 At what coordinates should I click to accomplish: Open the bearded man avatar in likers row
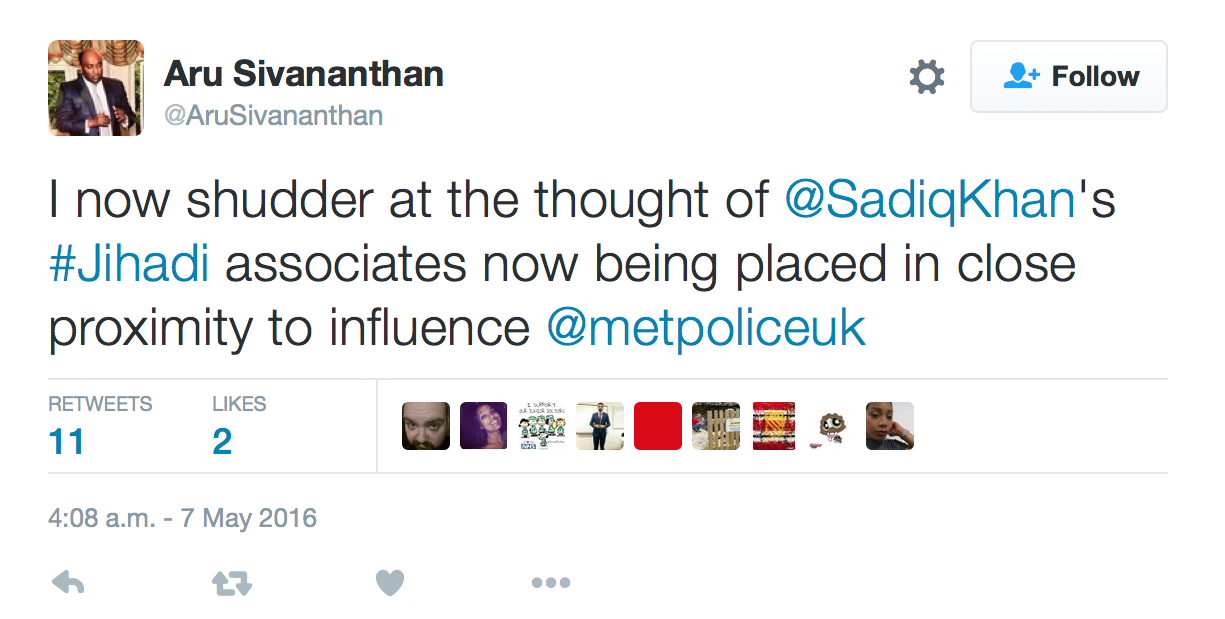pos(426,426)
